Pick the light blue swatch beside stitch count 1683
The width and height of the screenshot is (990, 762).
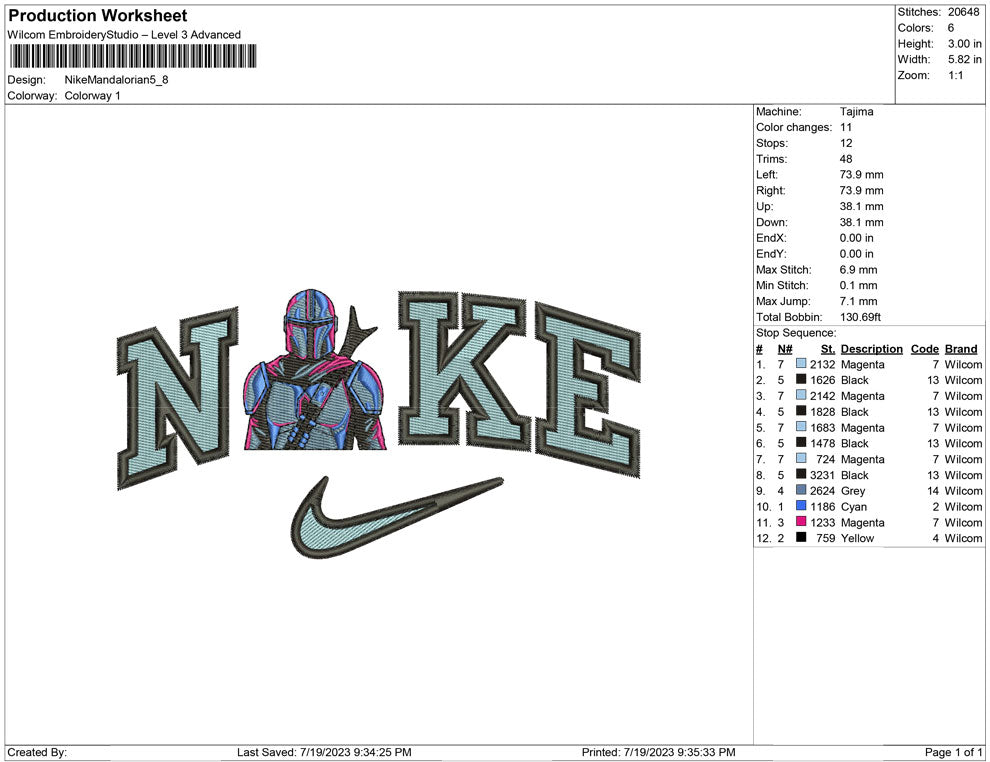(x=801, y=427)
